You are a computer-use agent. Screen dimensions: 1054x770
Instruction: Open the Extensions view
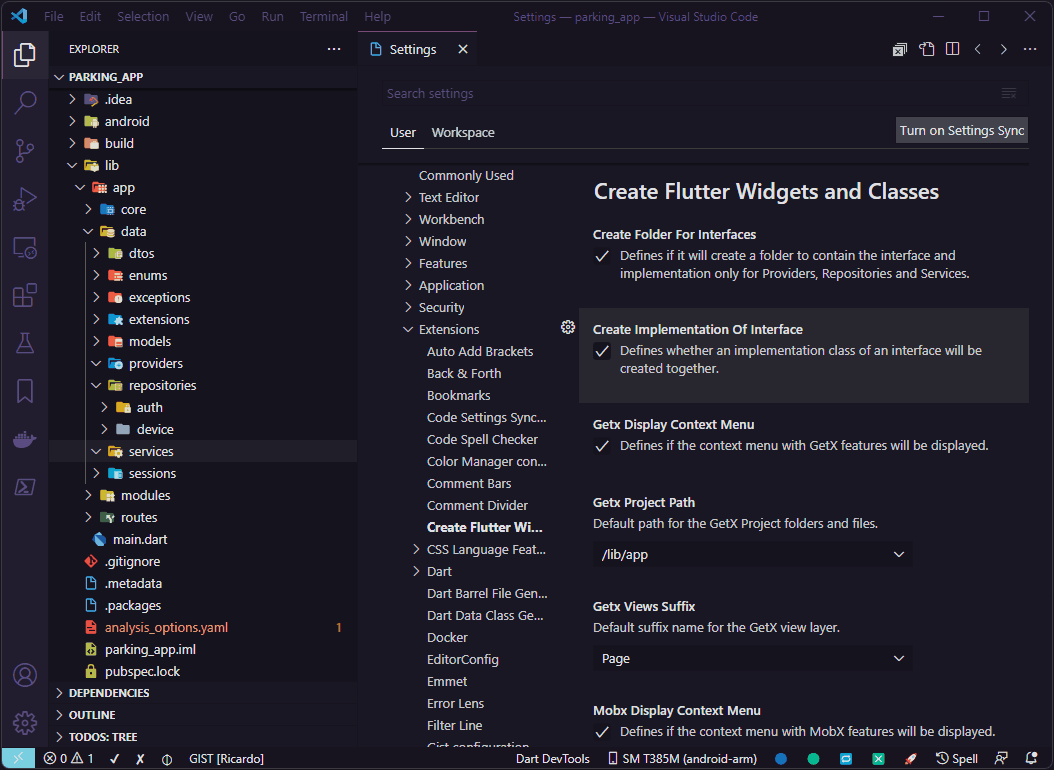tap(25, 296)
